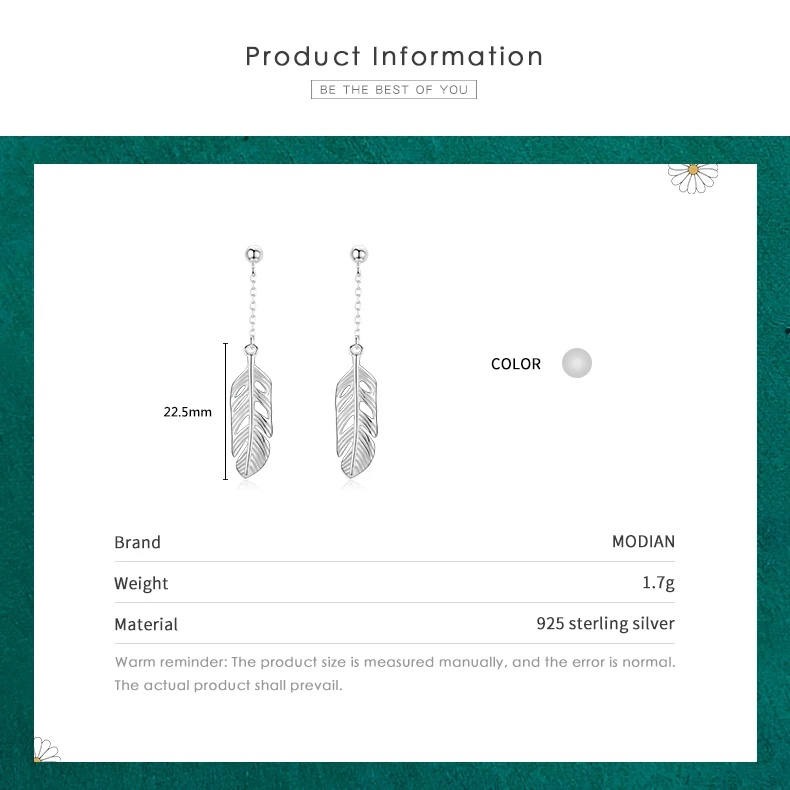Click the 1.7g weight value

tap(658, 583)
